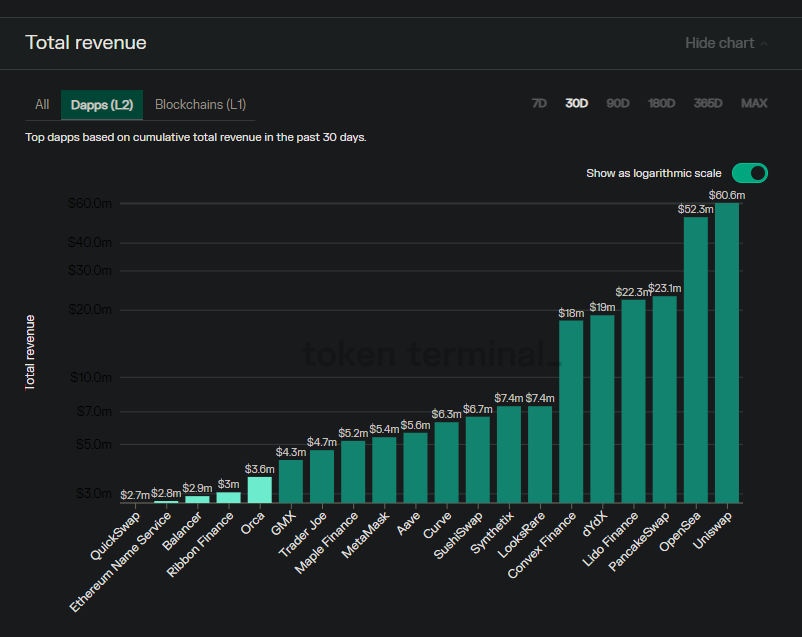Select the OpenSea revenue bar
The height and width of the screenshot is (637, 802).
[x=696, y=360]
